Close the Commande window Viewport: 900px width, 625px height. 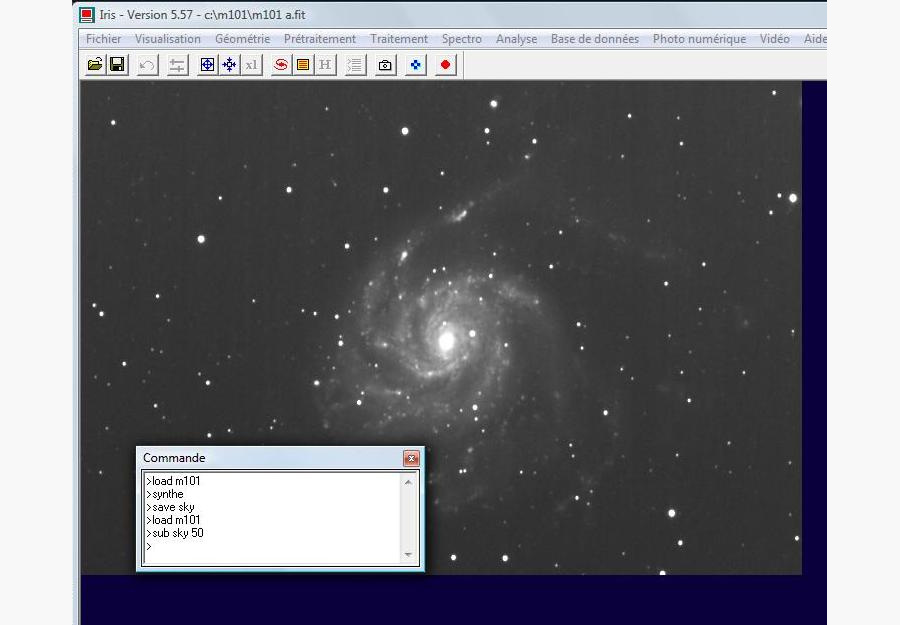pyautogui.click(x=411, y=458)
